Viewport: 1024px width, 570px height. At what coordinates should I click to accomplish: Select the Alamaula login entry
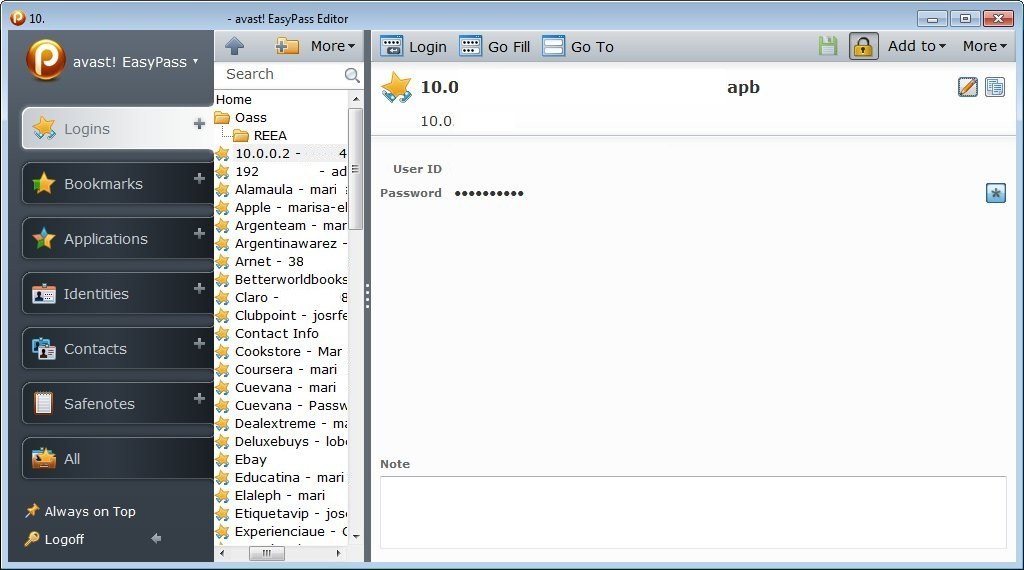click(281, 189)
